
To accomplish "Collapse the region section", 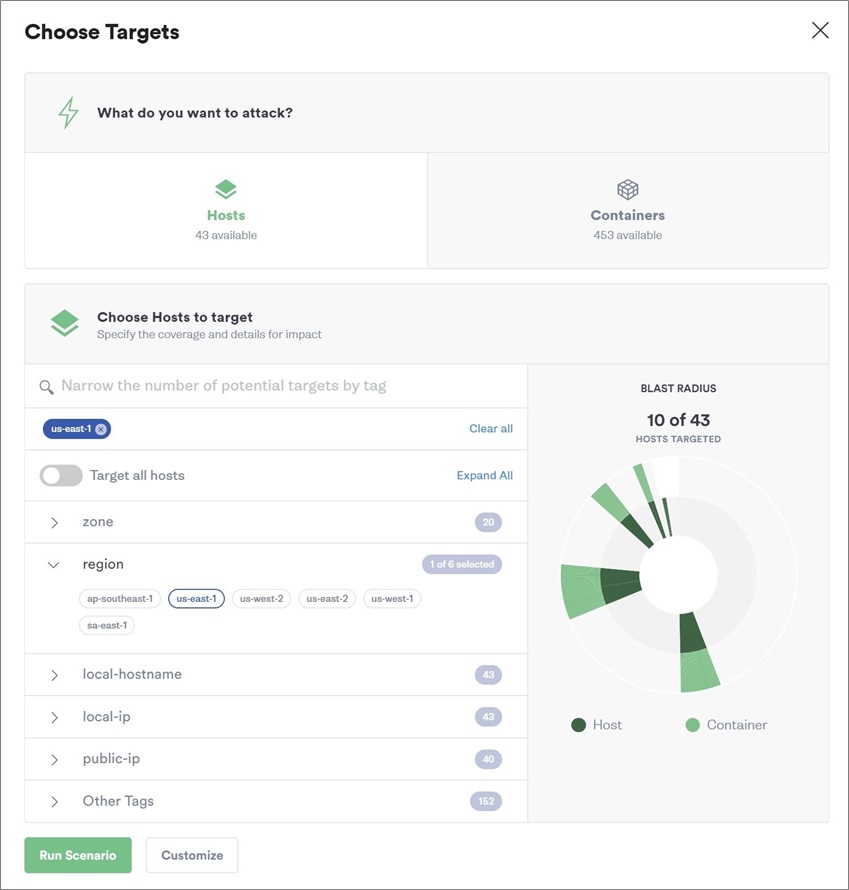I will click(x=53, y=565).
